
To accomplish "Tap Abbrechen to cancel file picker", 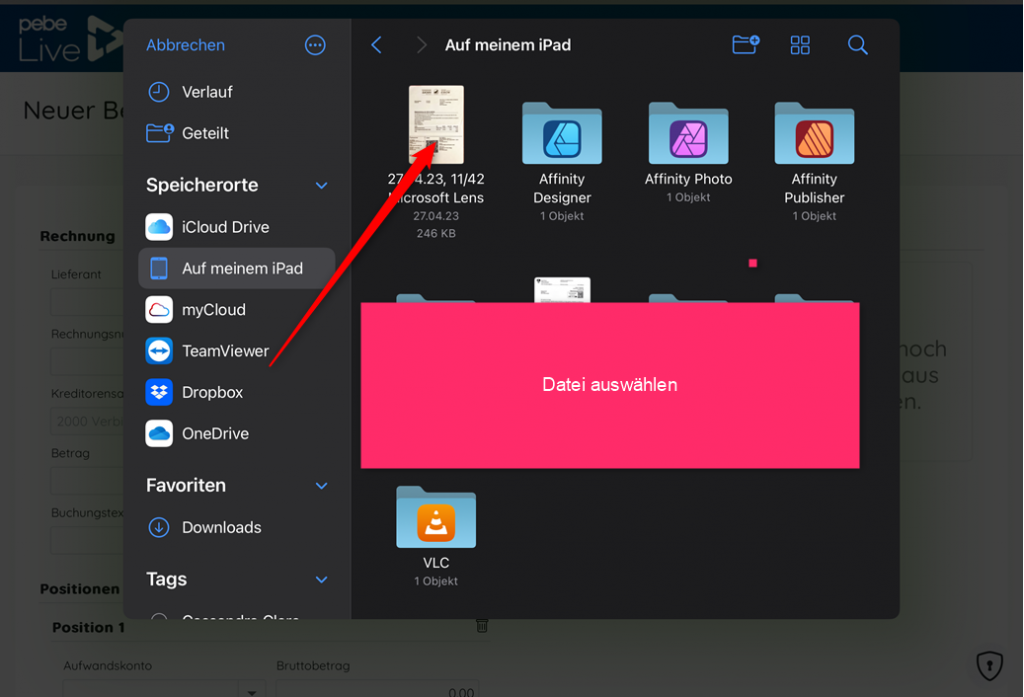I will pyautogui.click(x=185, y=45).
